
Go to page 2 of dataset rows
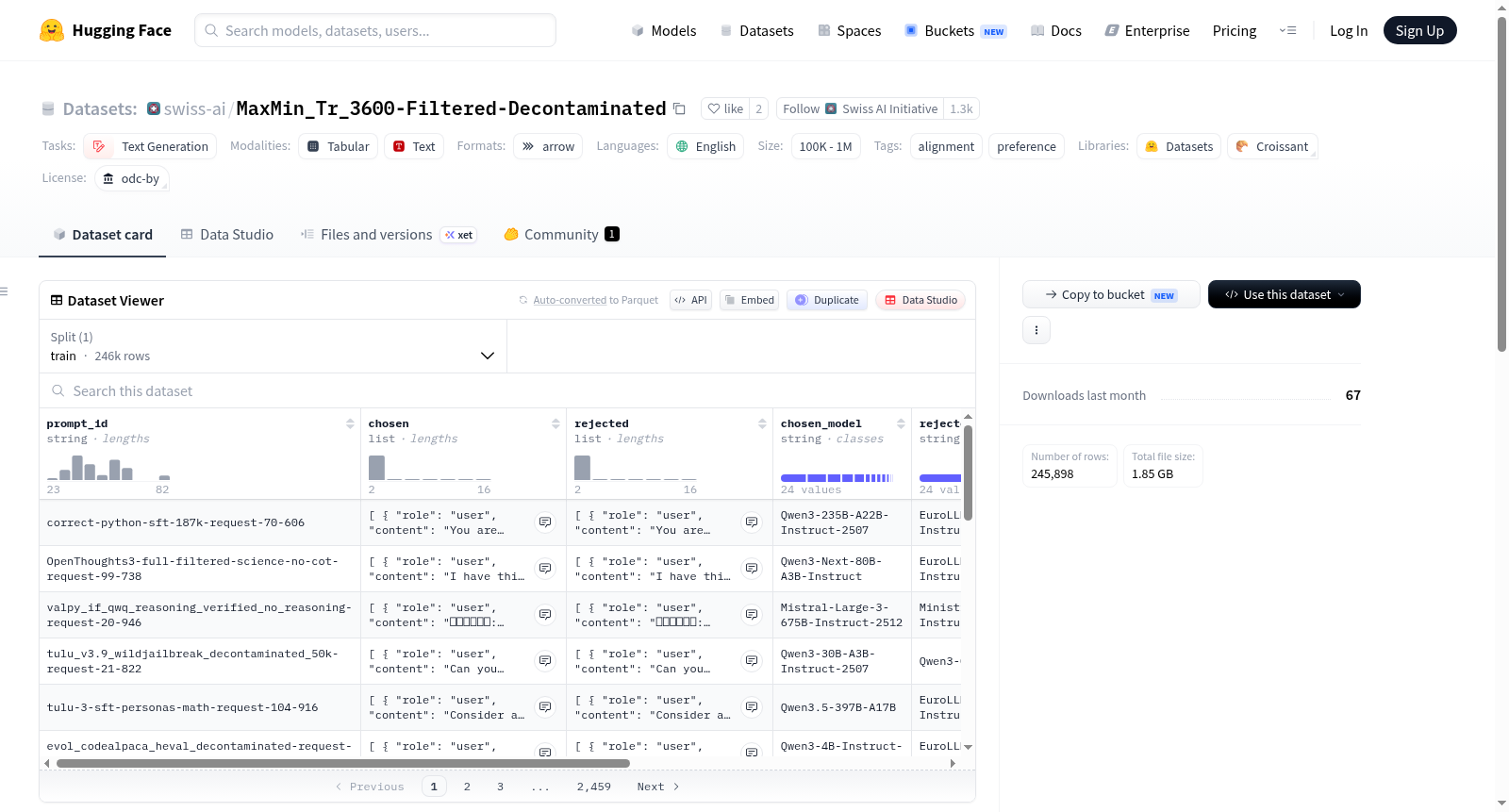(x=467, y=787)
